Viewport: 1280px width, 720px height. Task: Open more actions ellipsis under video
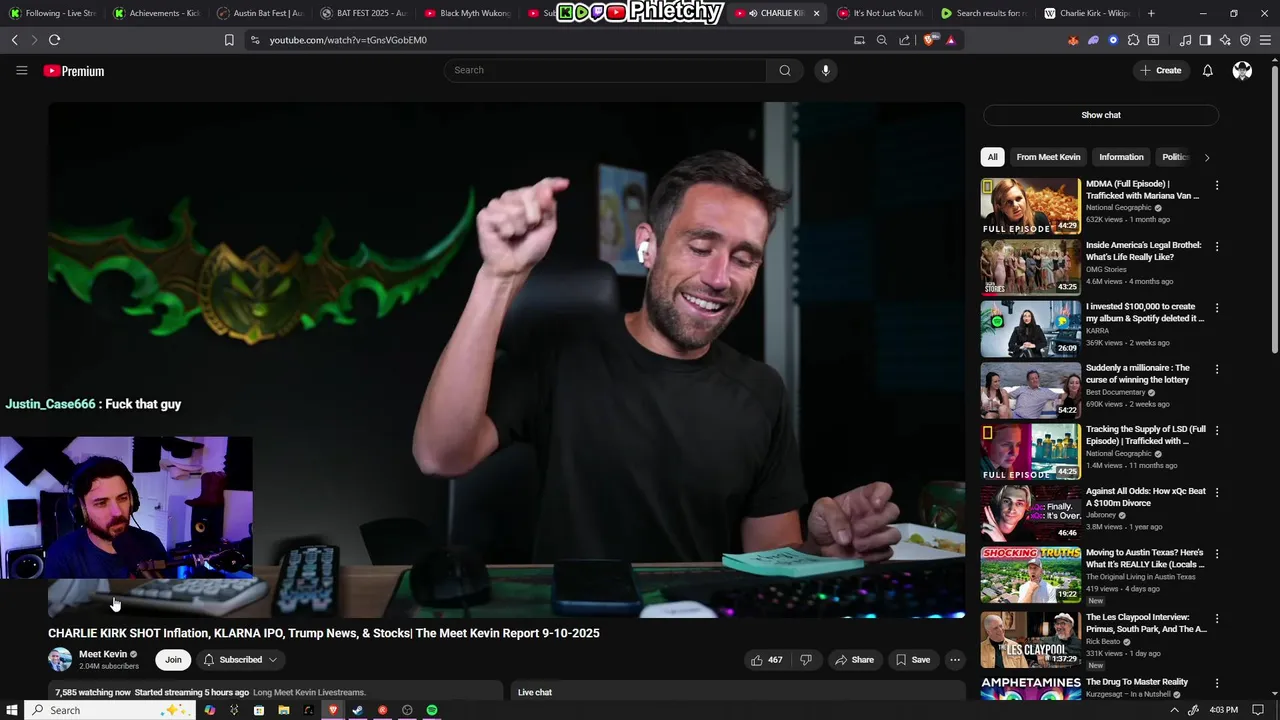click(x=954, y=660)
